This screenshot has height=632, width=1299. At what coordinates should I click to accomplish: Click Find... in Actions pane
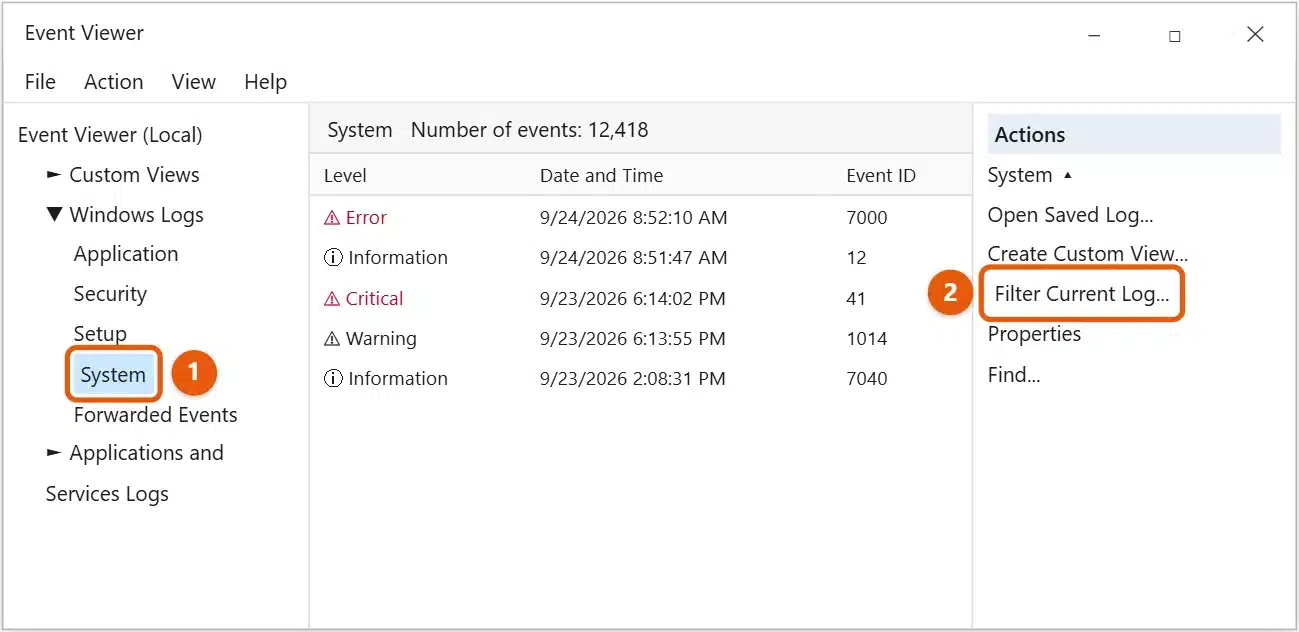pos(1014,375)
